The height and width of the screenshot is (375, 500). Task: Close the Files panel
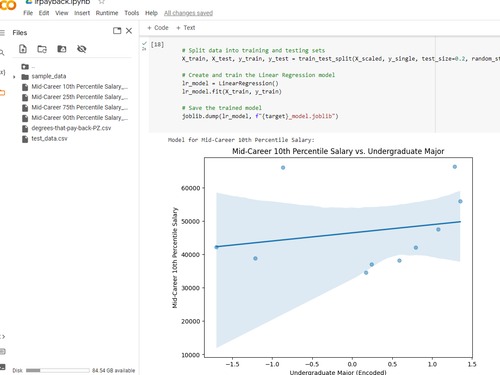coord(129,31)
